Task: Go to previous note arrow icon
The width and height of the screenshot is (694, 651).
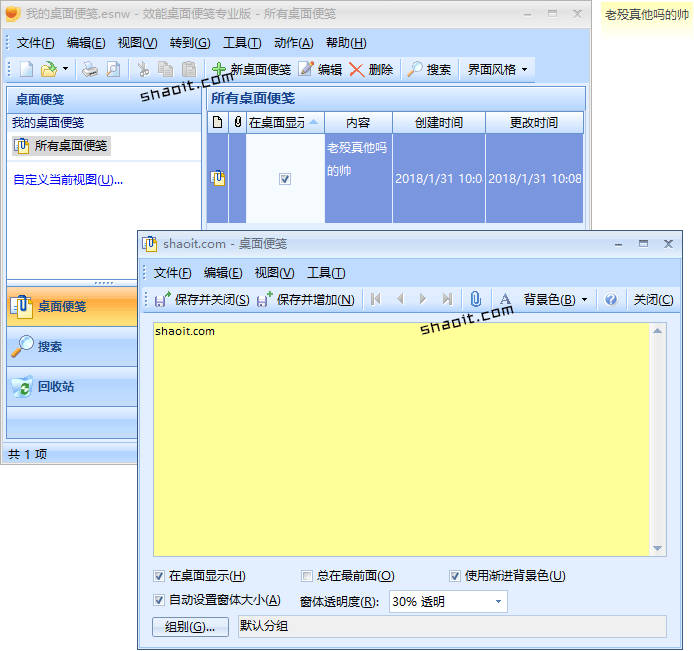Action: point(400,300)
